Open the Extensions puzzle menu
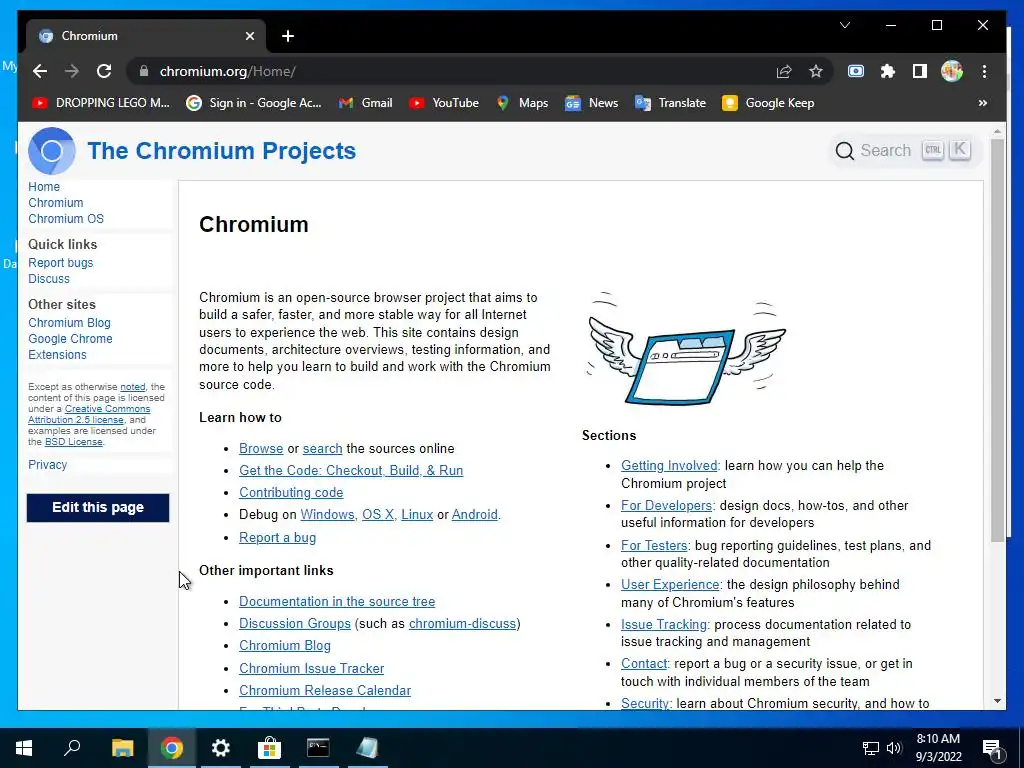 [888, 71]
